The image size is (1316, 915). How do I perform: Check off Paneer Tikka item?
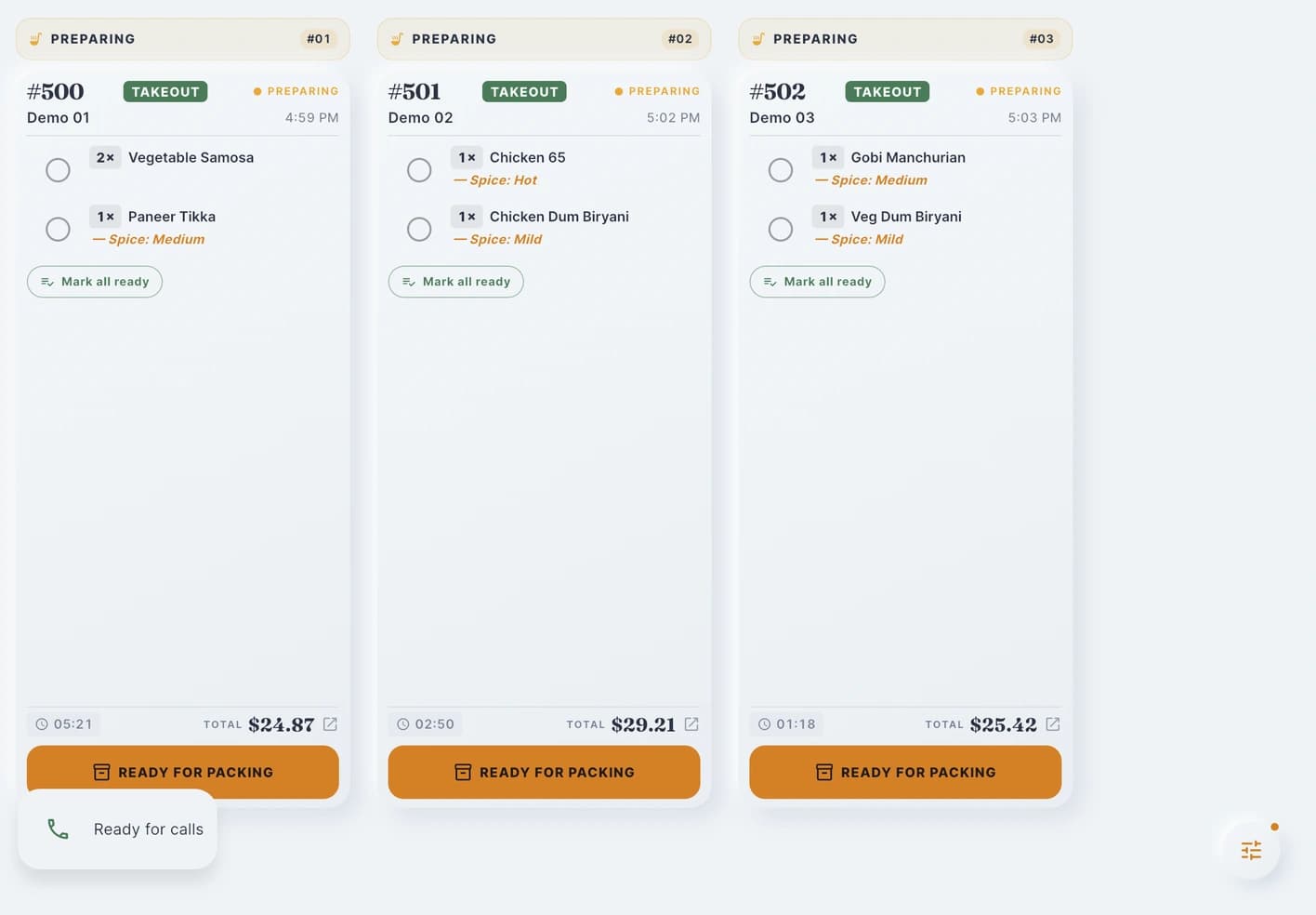click(x=58, y=230)
